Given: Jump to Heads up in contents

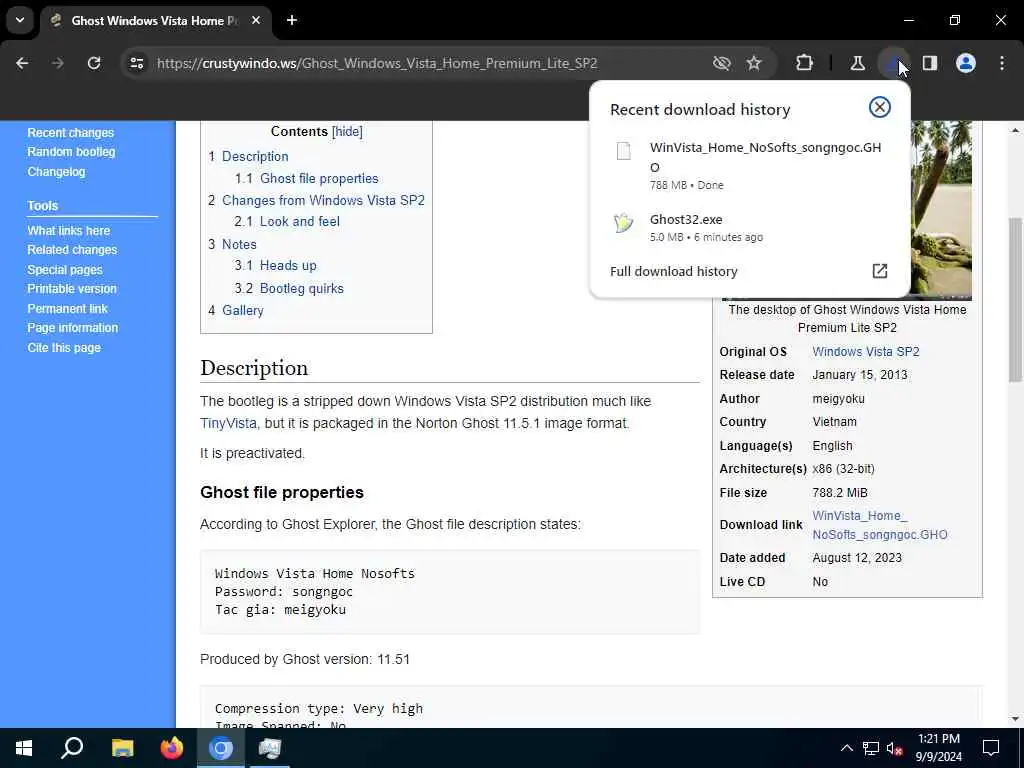Looking at the screenshot, I should (288, 265).
